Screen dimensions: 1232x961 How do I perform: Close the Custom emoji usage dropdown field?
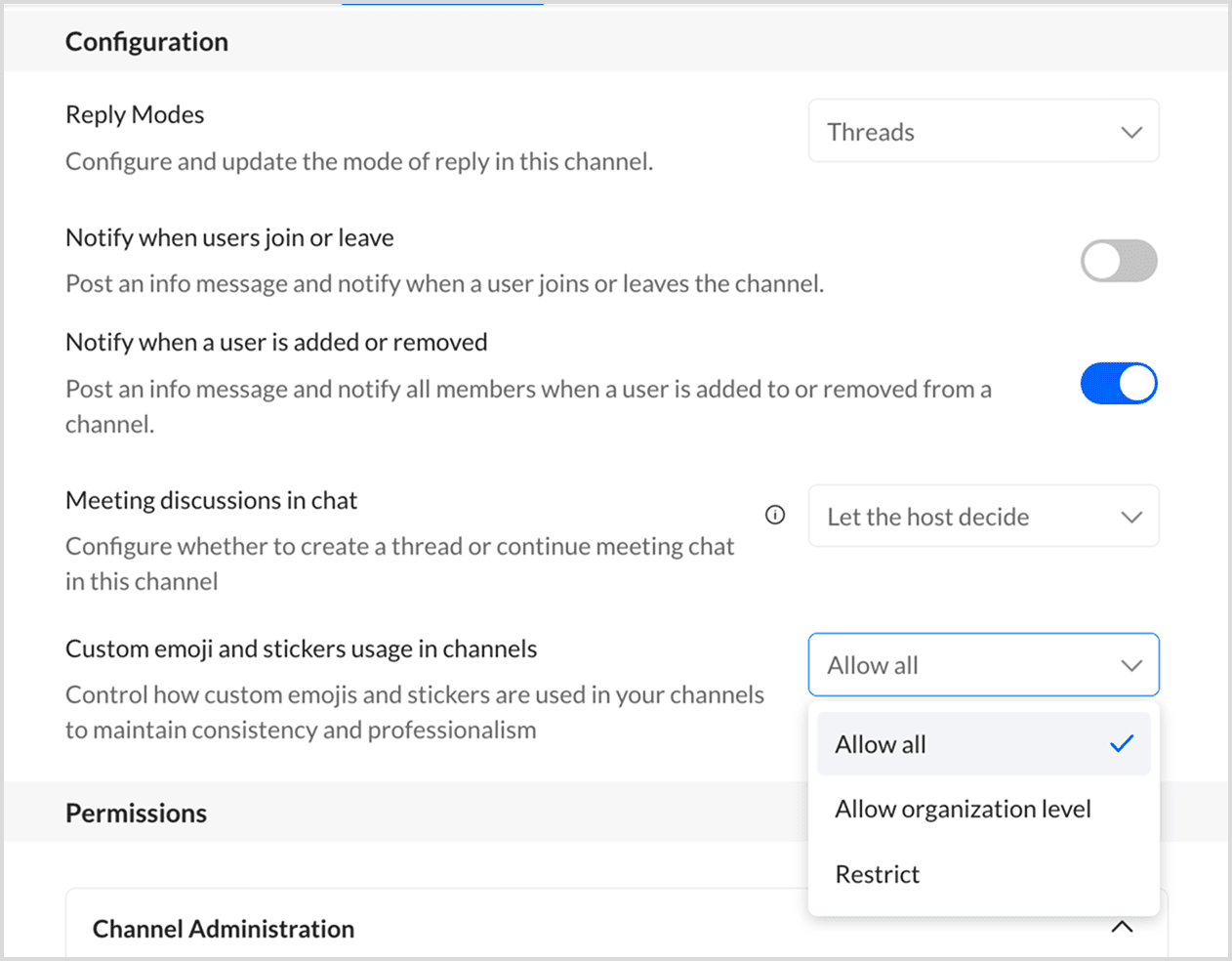[983, 665]
